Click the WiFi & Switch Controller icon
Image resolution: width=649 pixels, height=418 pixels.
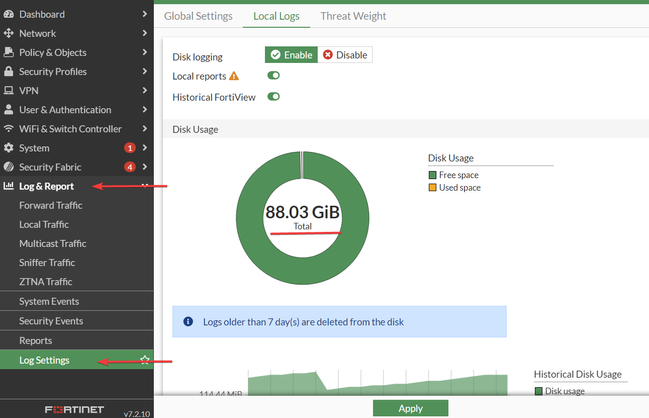click(x=9, y=129)
